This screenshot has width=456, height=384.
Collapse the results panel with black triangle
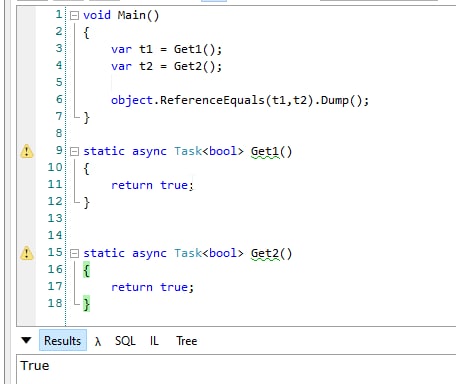tap(26, 340)
